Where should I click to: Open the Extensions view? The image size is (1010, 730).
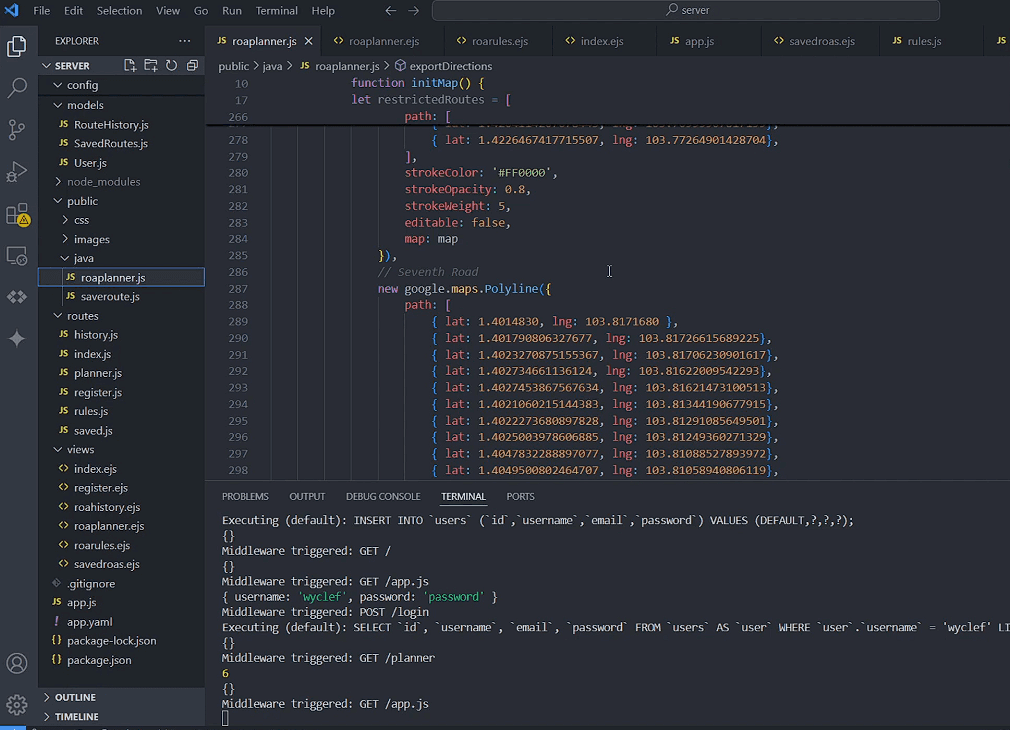[x=17, y=214]
